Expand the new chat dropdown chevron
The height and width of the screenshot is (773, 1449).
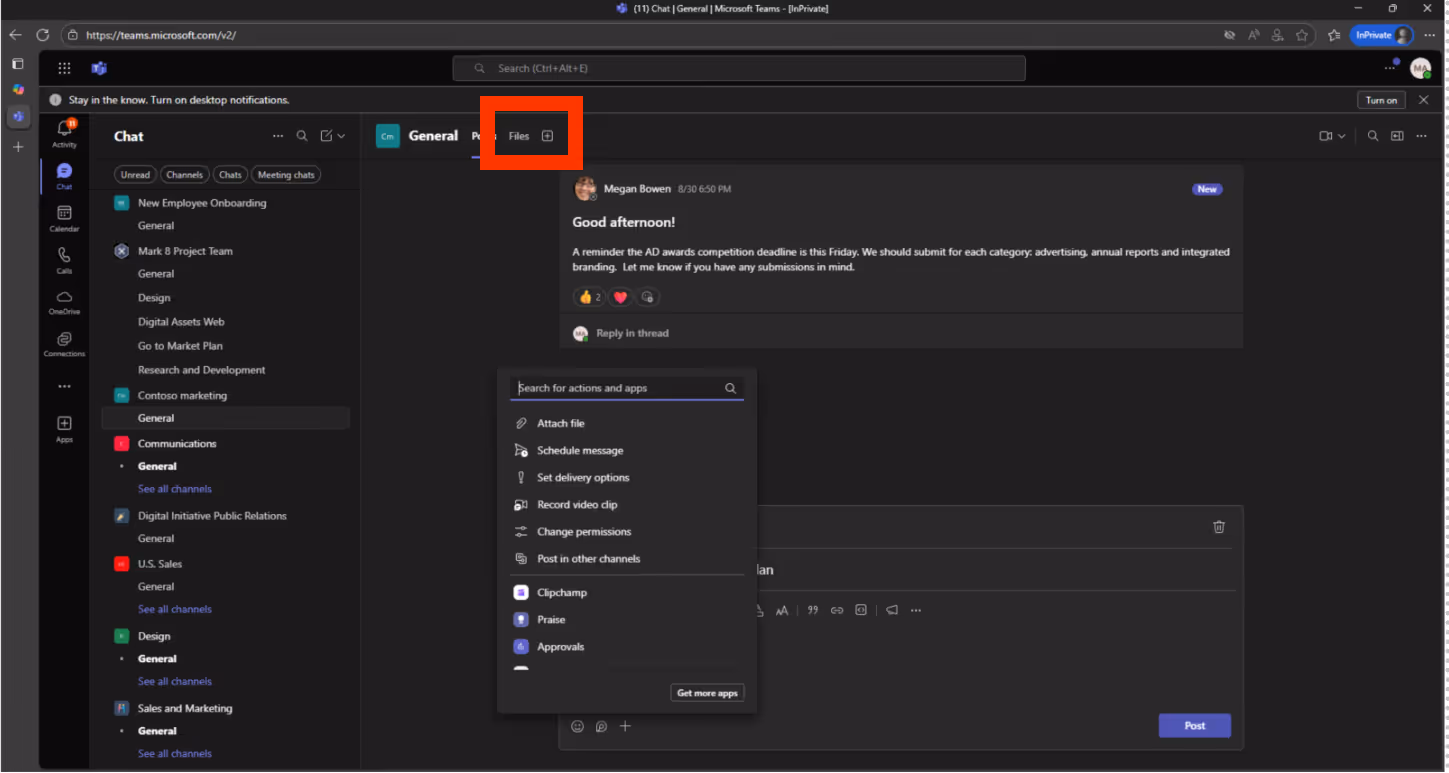click(x=341, y=136)
